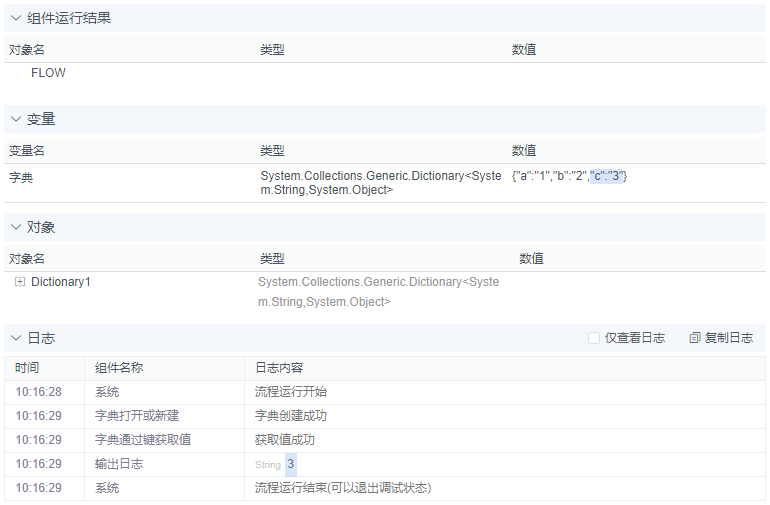
Task: Click the 日志内容 column header
Action: (279, 367)
